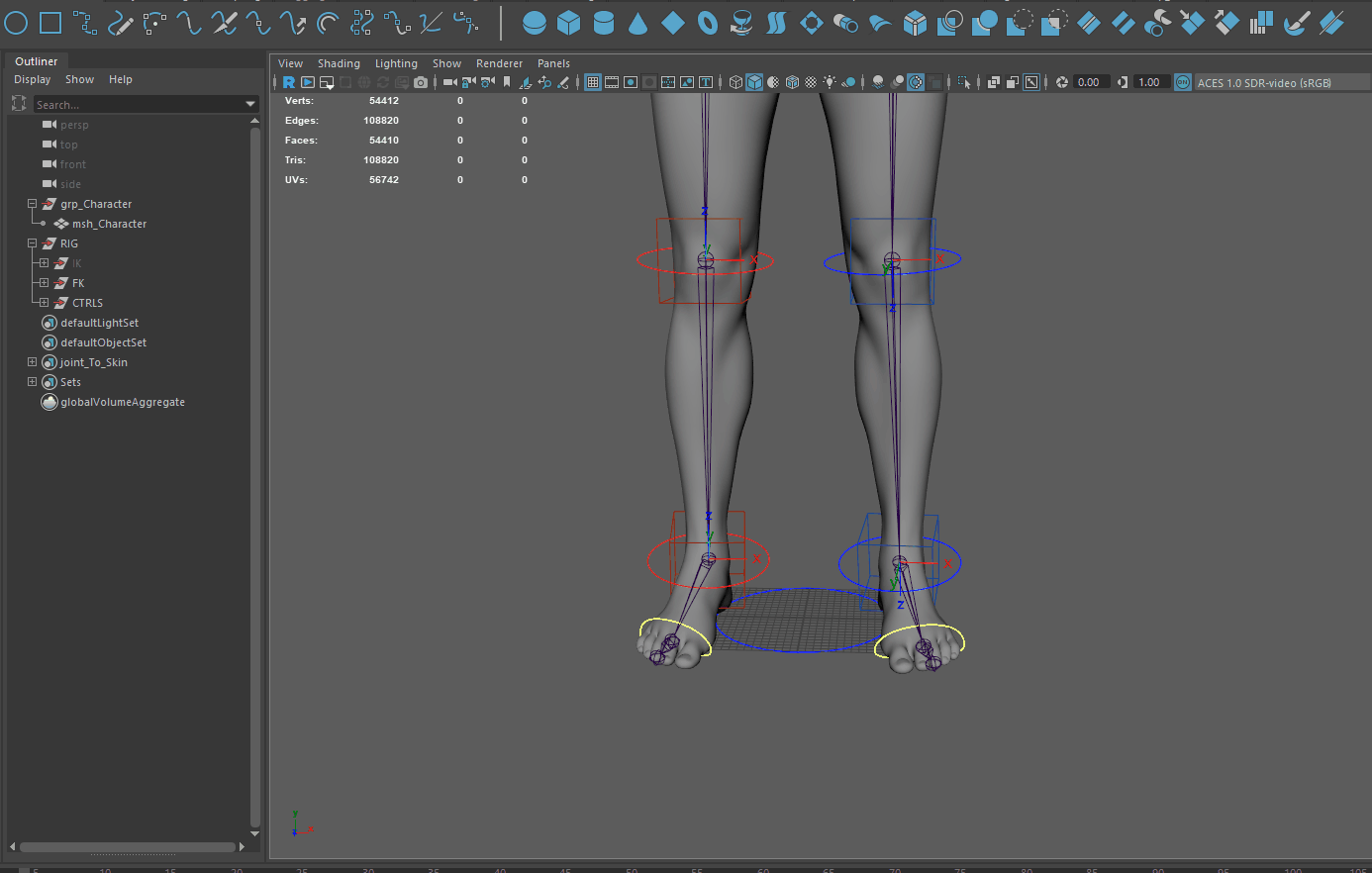Click the camera snapshot icon in panel toolbar
Screen dimensions: 1372x873
pyautogui.click(x=421, y=82)
